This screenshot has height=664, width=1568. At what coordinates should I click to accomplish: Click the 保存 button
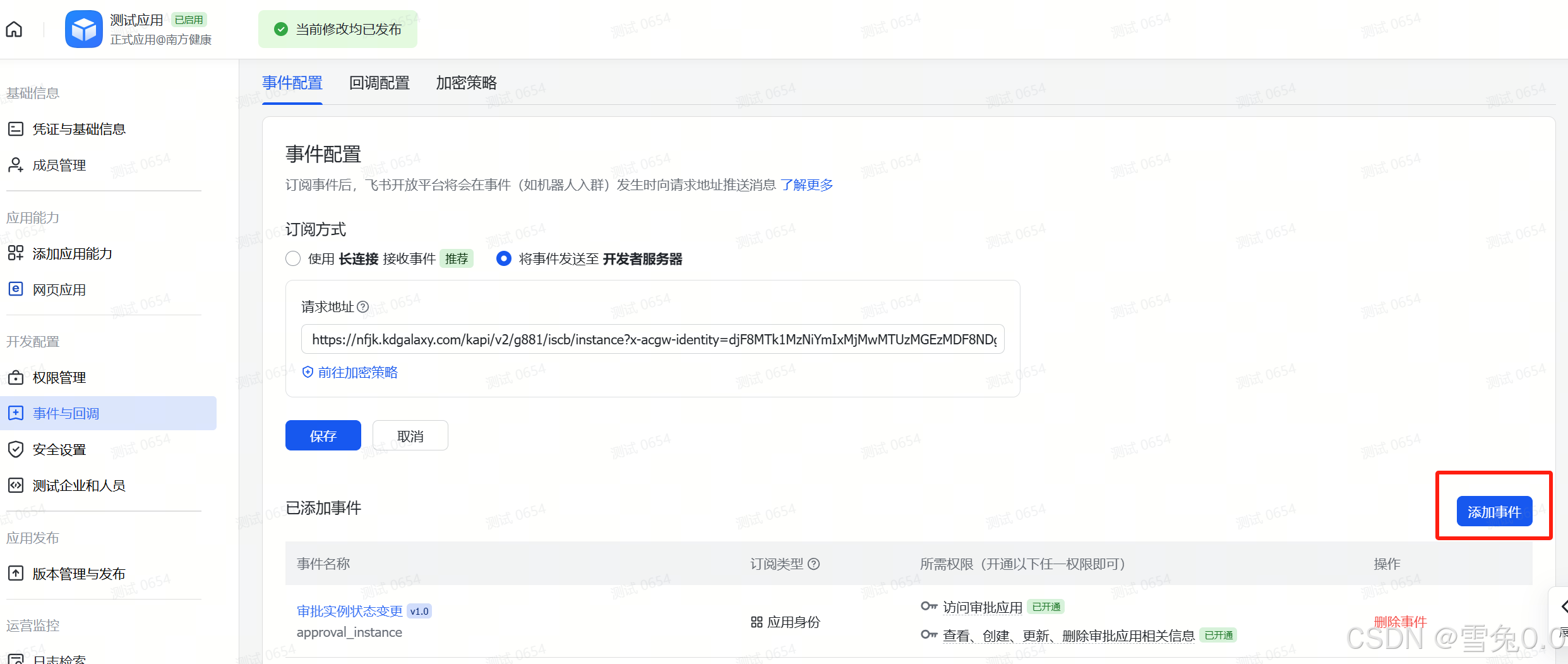click(323, 435)
